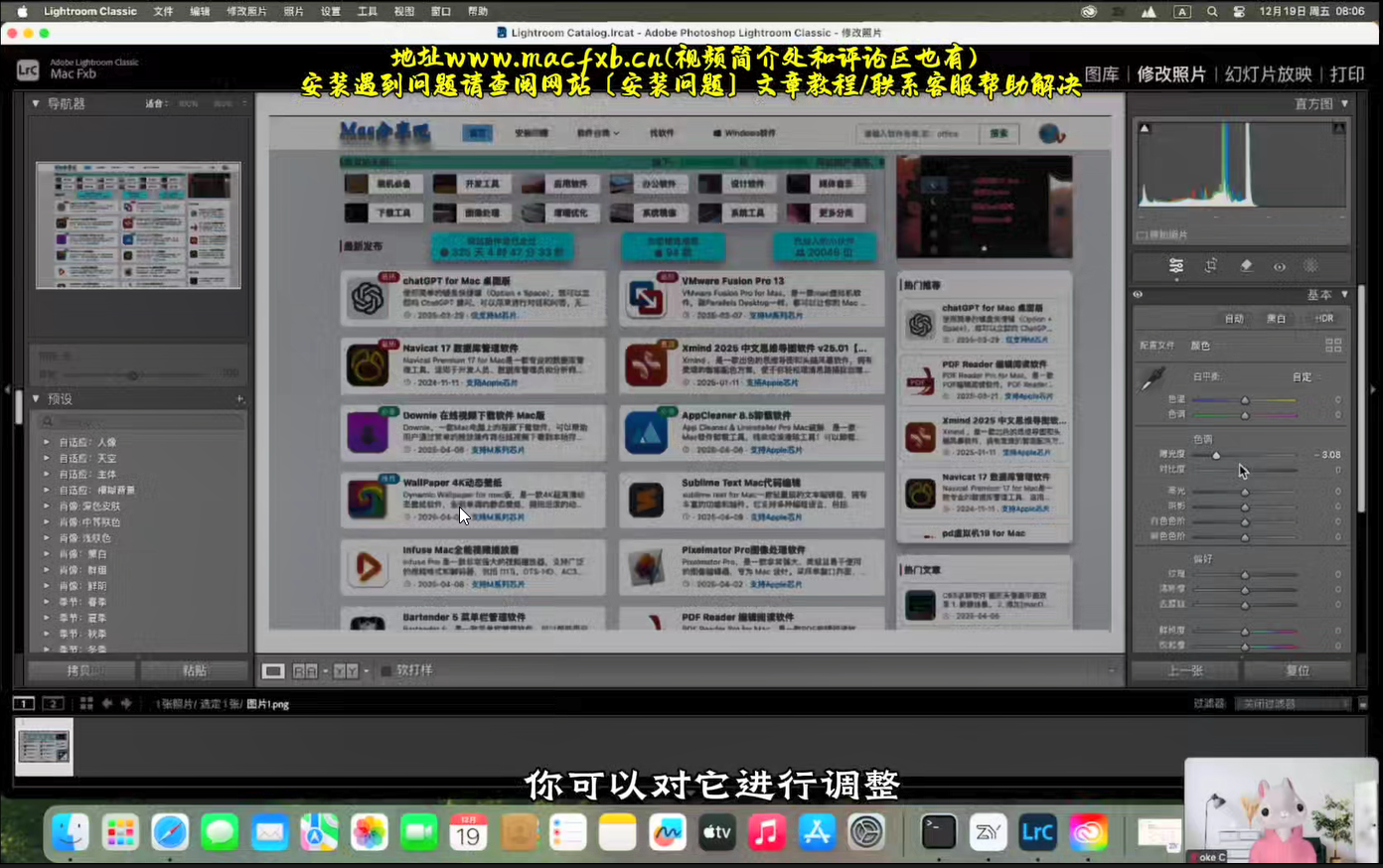
Task: Open Safari from the Dock
Action: [x=170, y=832]
